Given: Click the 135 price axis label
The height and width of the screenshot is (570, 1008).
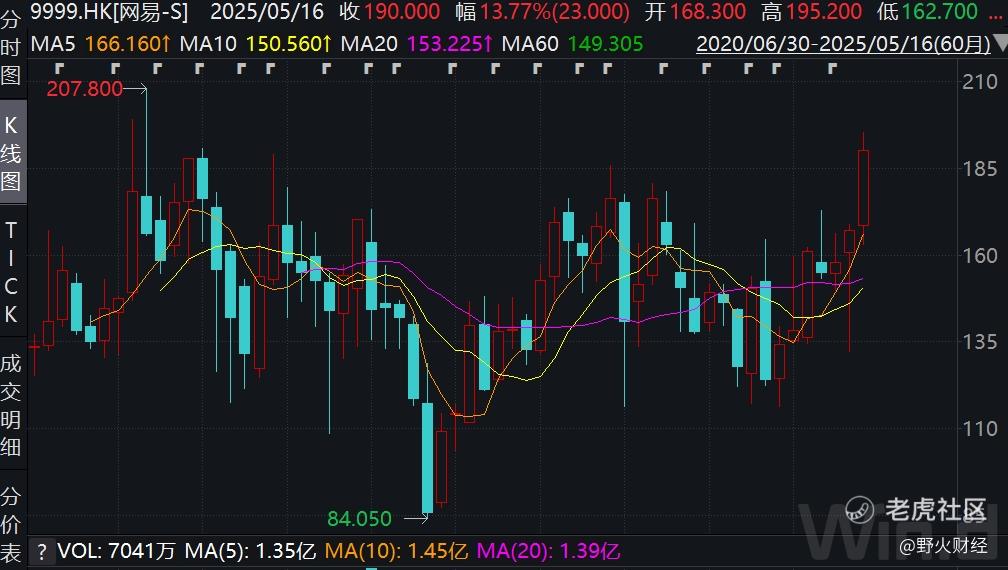Looking at the screenshot, I should (980, 341).
